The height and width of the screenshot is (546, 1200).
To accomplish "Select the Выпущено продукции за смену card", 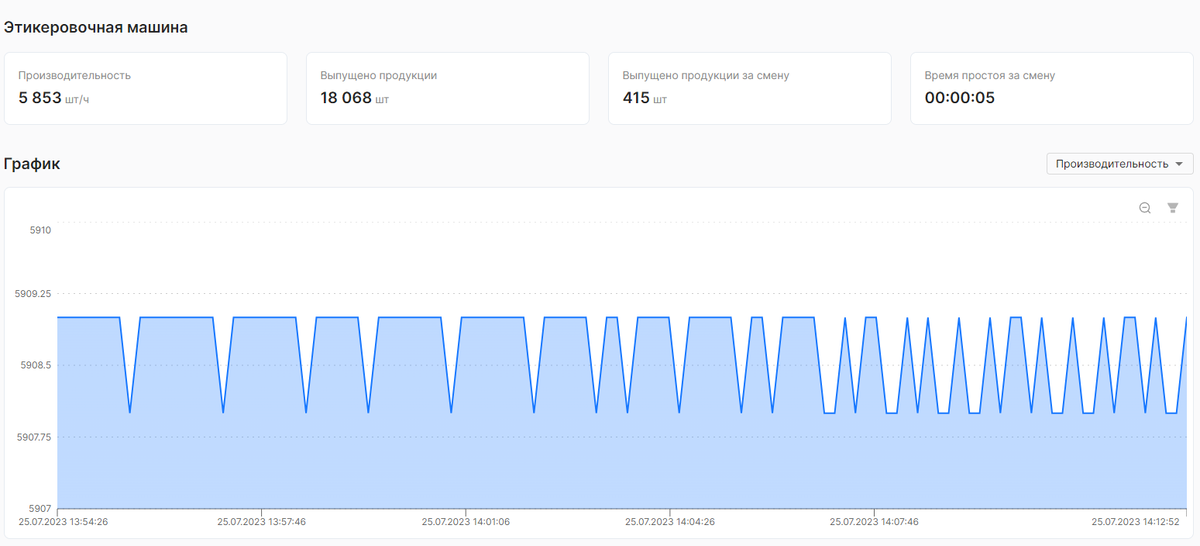I will 749,88.
